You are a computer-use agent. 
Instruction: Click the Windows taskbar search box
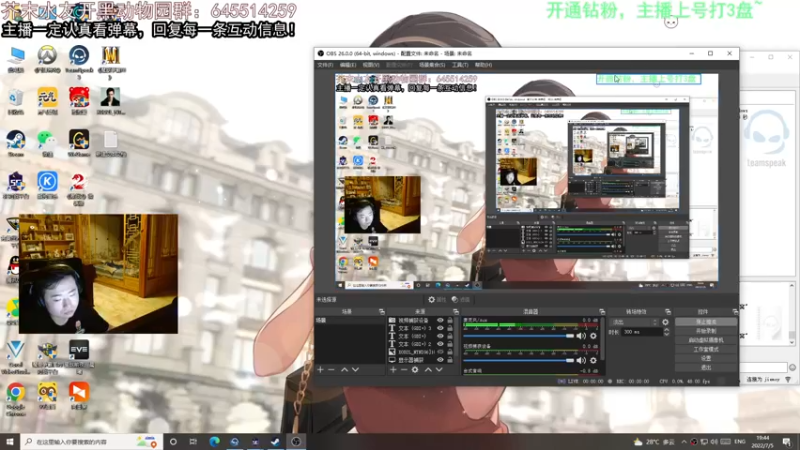(x=91, y=441)
